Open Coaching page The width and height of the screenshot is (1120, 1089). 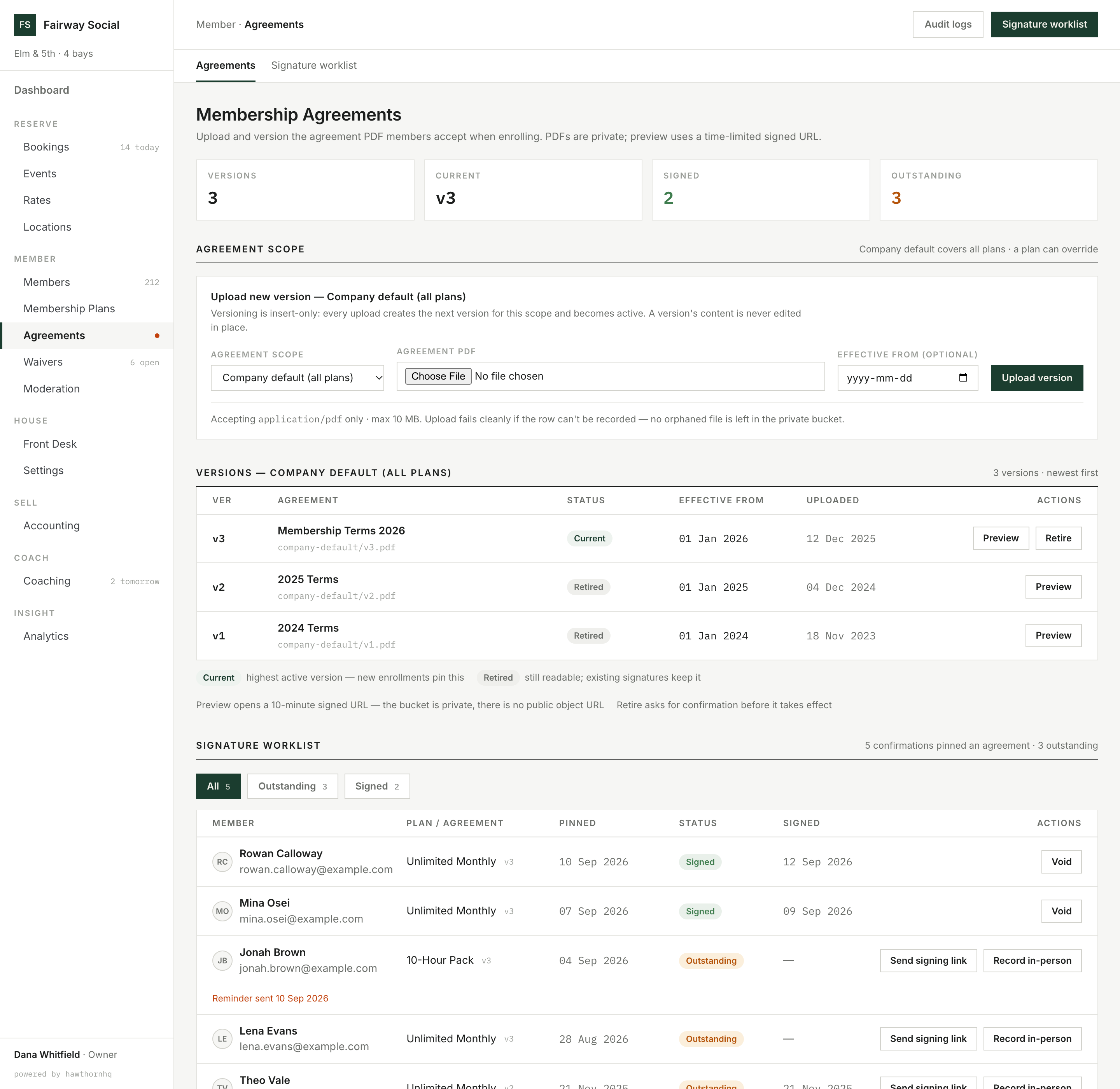tap(87, 581)
